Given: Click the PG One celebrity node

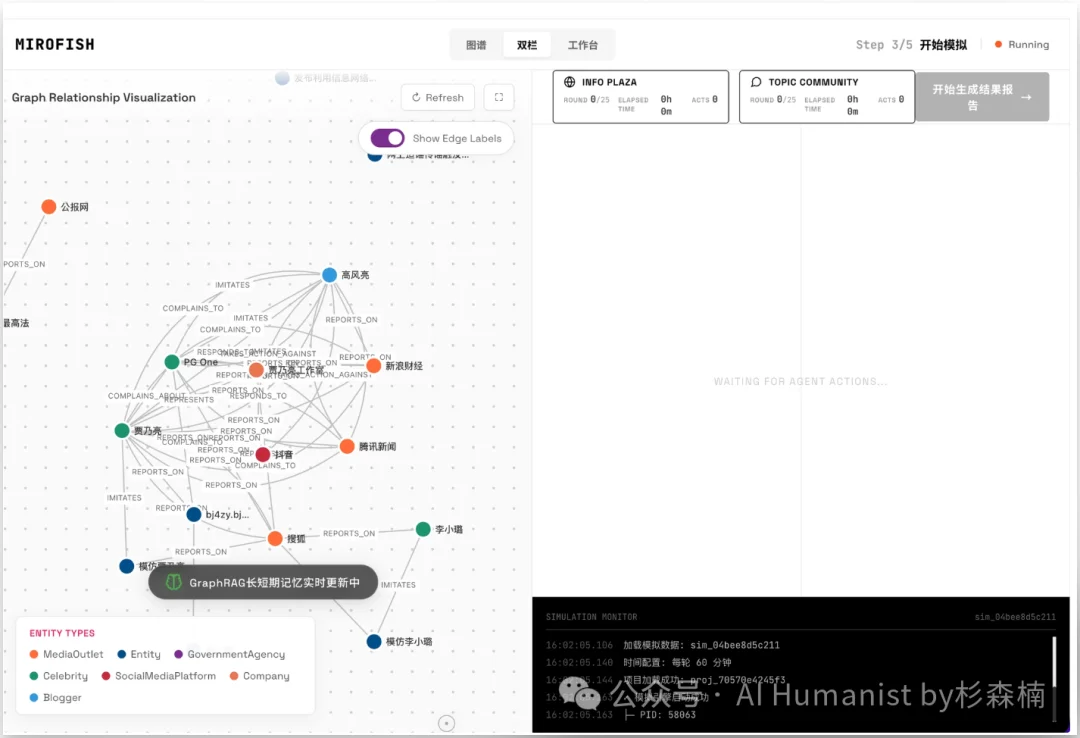Looking at the screenshot, I should (172, 362).
